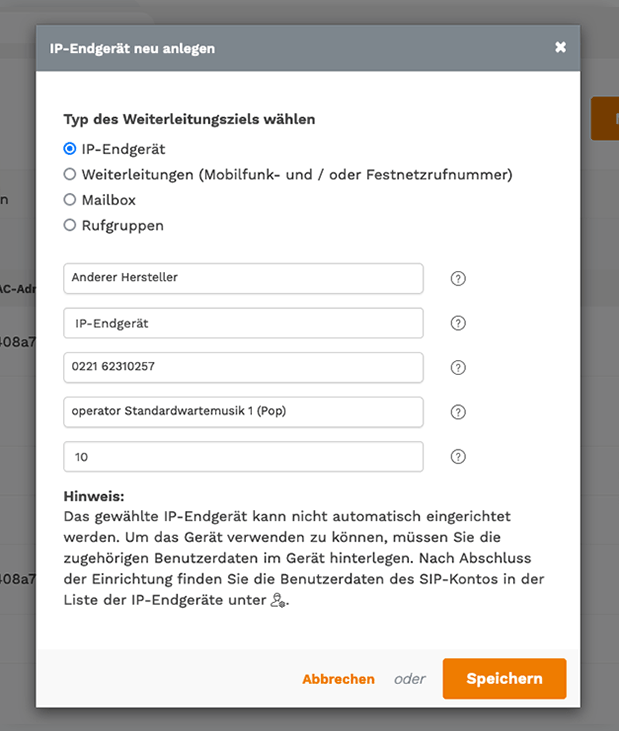Select the IP-Endgerät radio option
Image resolution: width=619 pixels, height=731 pixels.
pos(69,149)
